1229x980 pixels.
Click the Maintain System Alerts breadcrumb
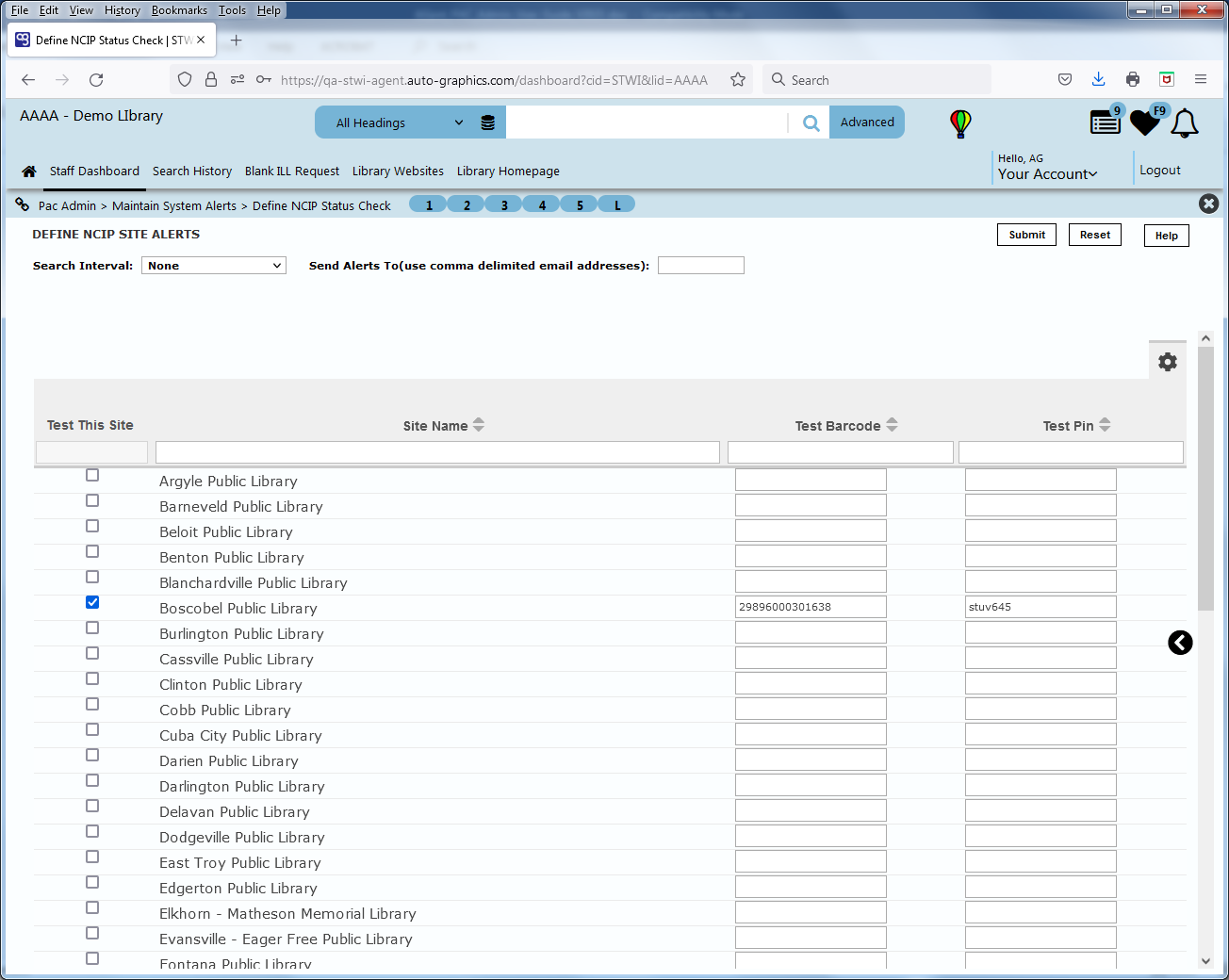click(174, 206)
